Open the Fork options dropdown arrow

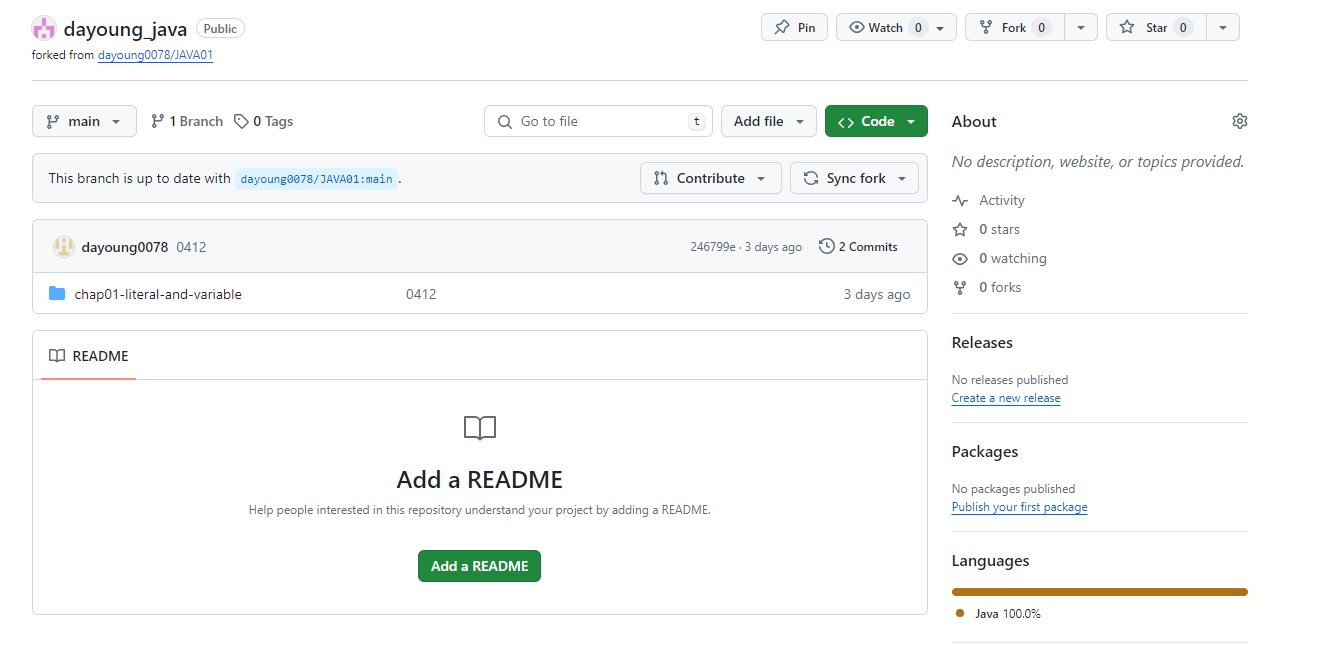click(x=1081, y=28)
